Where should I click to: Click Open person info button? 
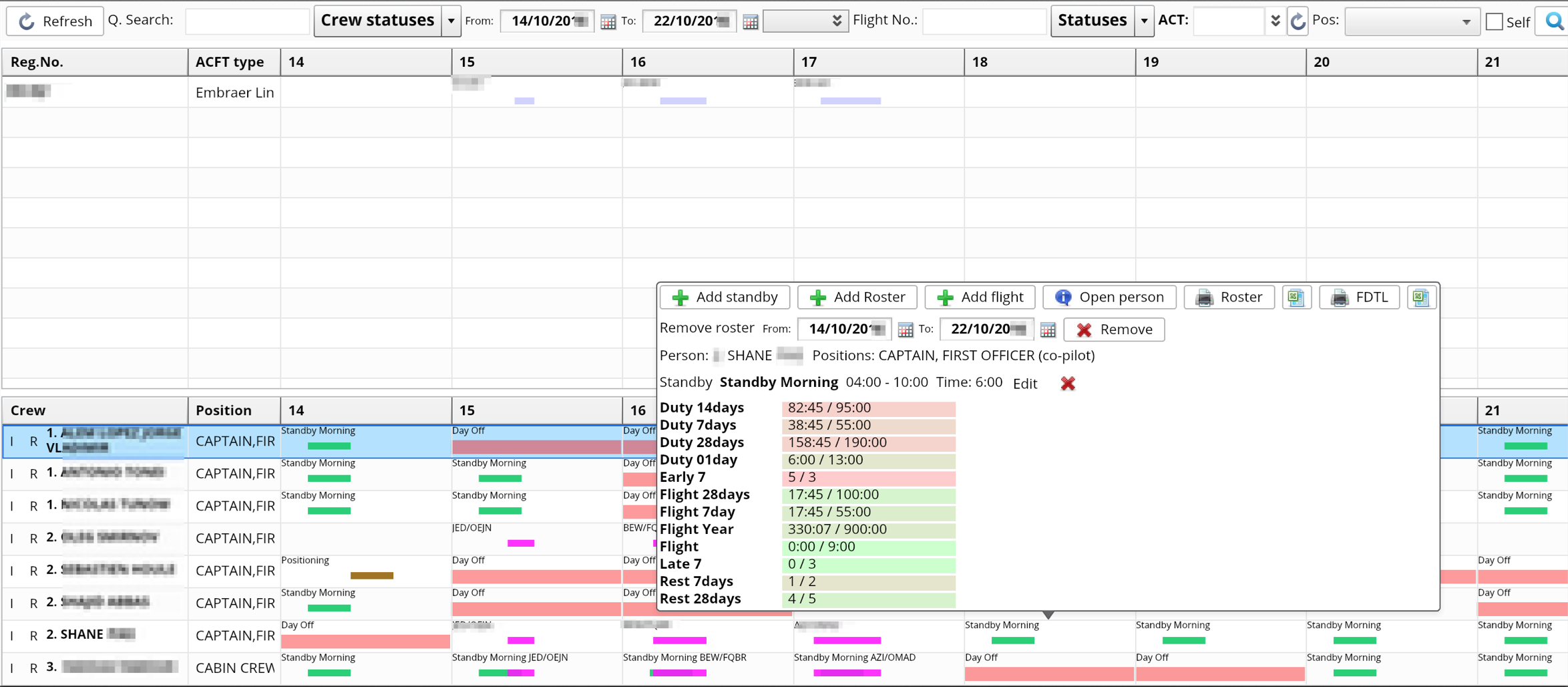[x=1109, y=297]
